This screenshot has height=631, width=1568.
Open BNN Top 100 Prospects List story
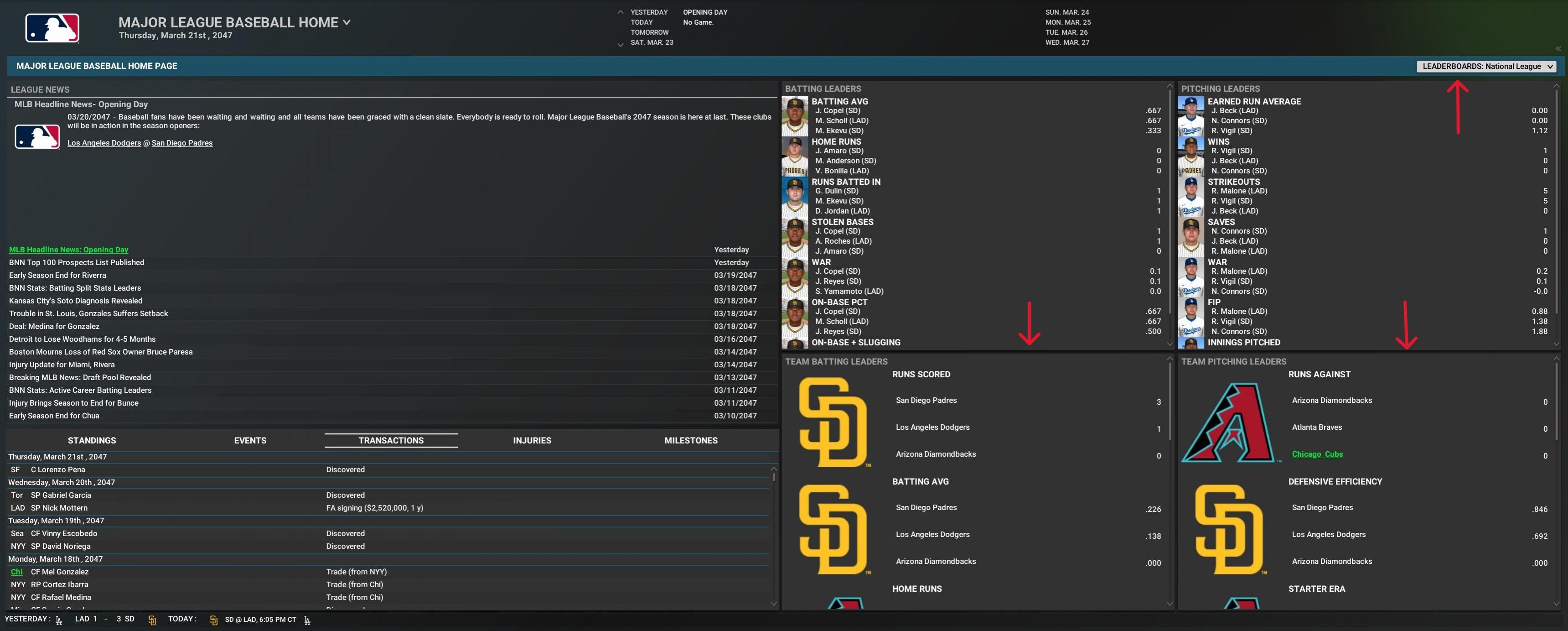click(77, 262)
